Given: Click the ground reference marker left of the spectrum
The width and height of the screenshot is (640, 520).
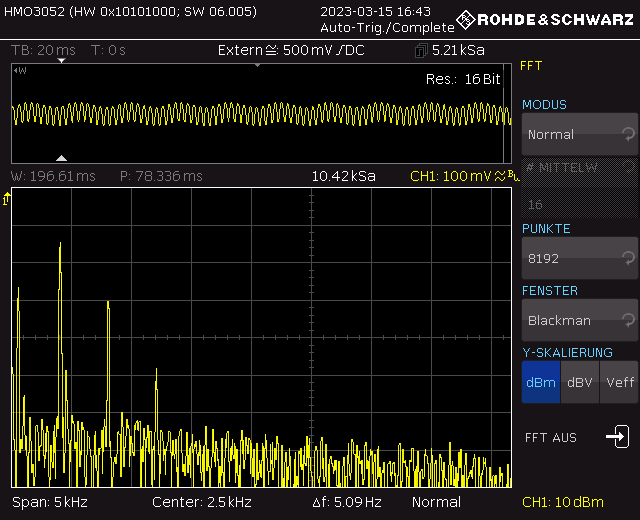Looking at the screenshot, I should [x=7, y=201].
